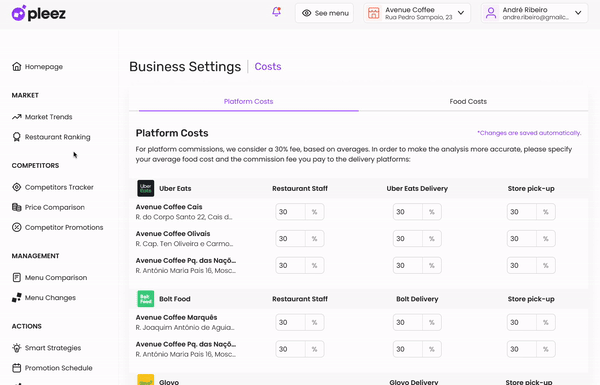Edit Avenue Coffee Cais Uber Restaurant Staff fee

coord(290,212)
